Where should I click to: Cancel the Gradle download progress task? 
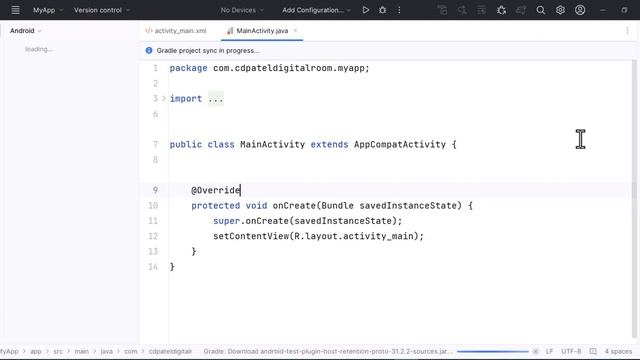(536, 351)
